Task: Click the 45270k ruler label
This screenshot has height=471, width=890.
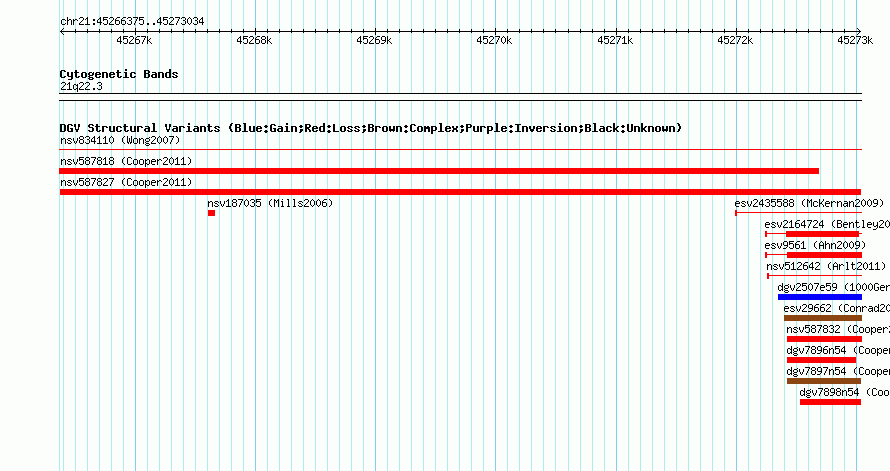Action: click(x=494, y=40)
